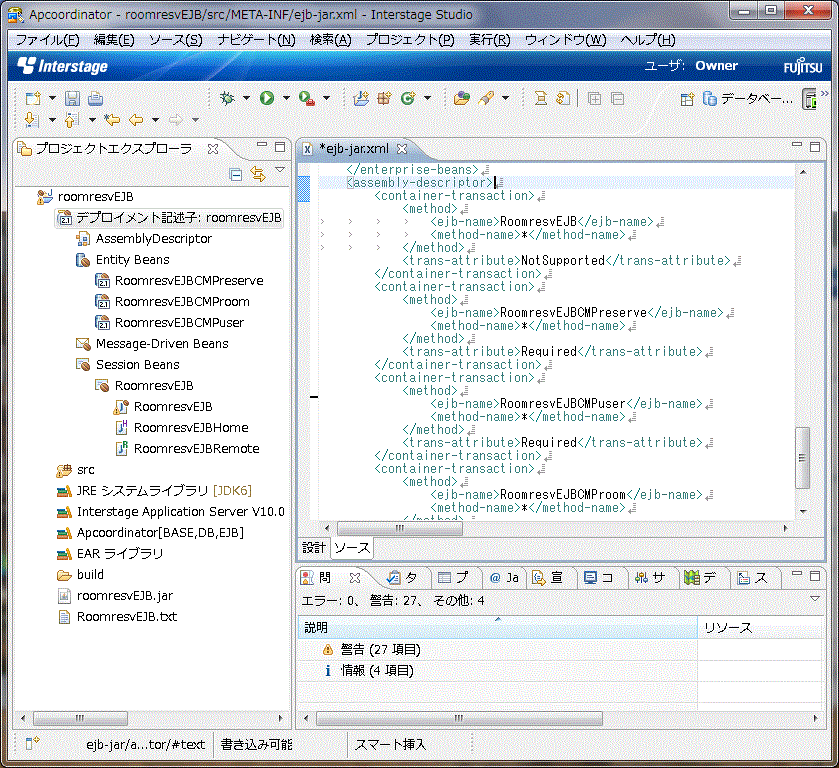This screenshot has height=768, width=839.
Task: Open the Back history dropdown arrow
Action: click(x=155, y=120)
